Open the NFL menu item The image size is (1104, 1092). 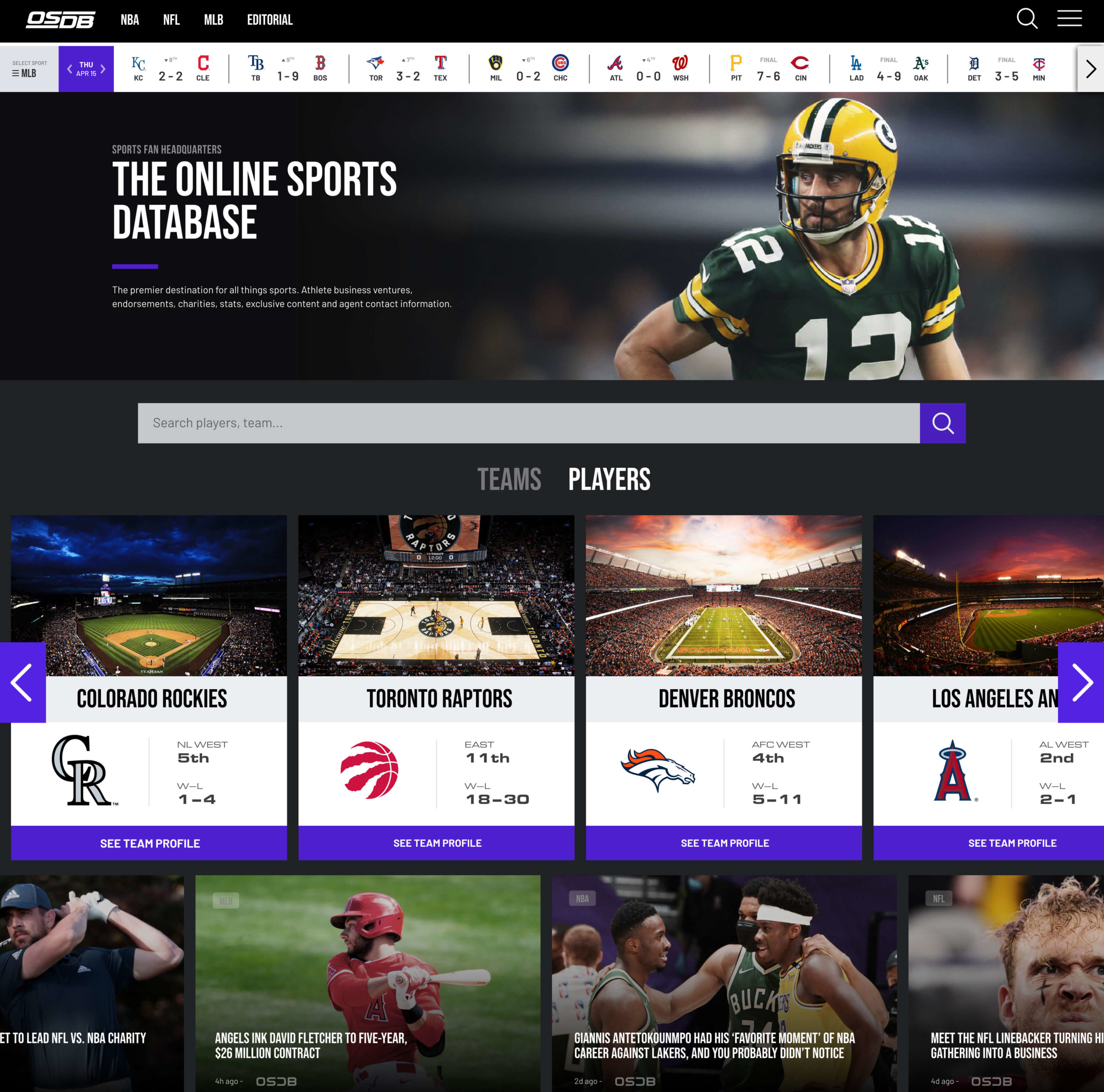[x=172, y=20]
